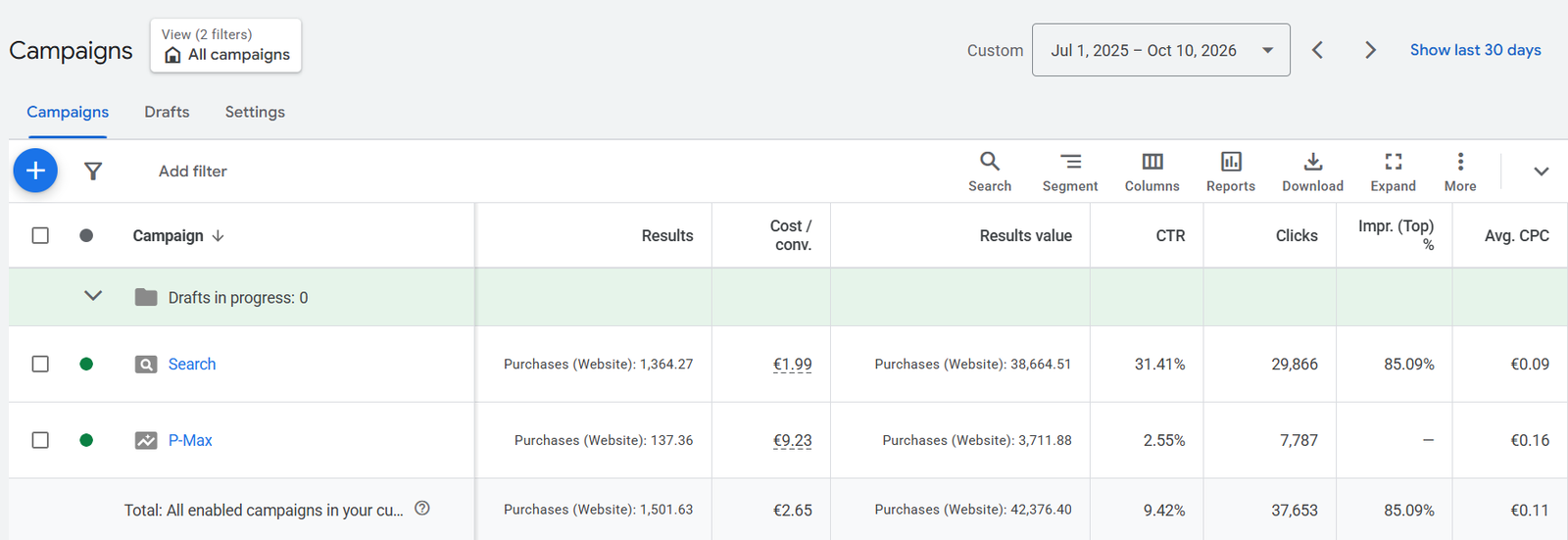Viewport: 1568px width, 540px height.
Task: Click the 2.55% CTR value
Action: 1164,441
